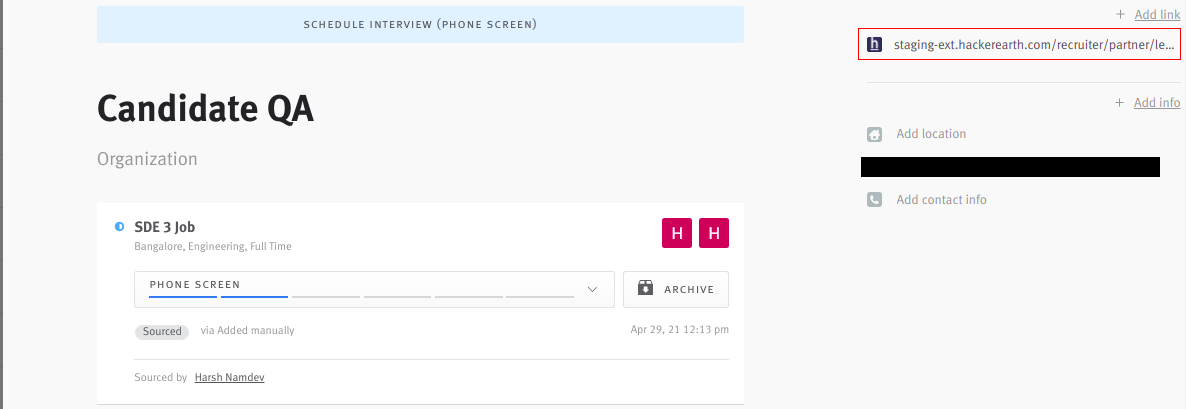1186x409 pixels.
Task: Select the third stage segment in progress bar
Action: (x=326, y=297)
